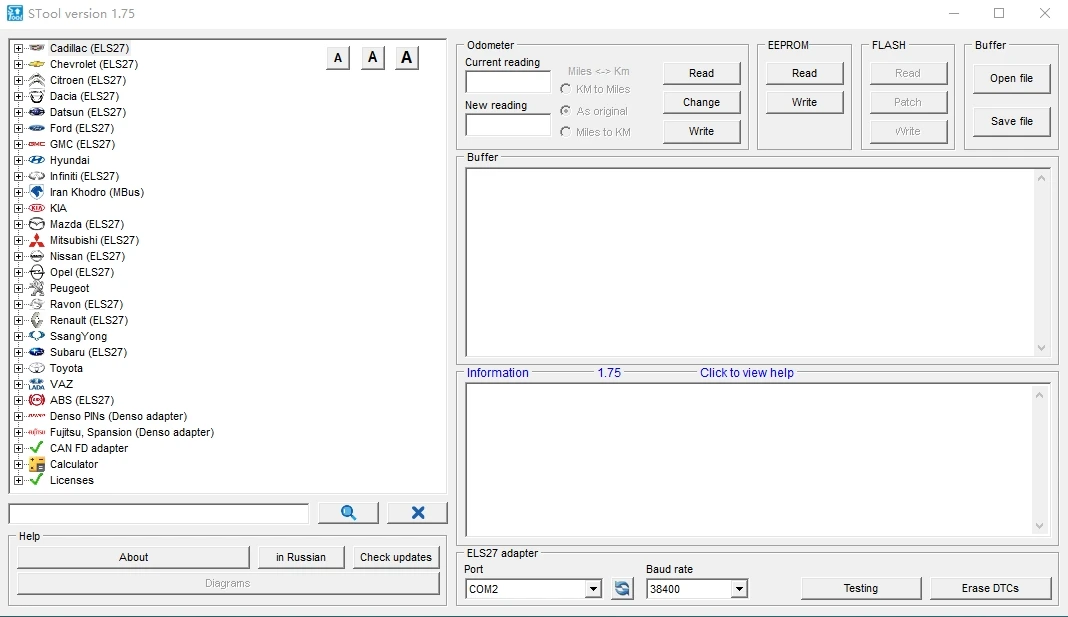Click the Iran Khodro logo icon
Image resolution: width=1068 pixels, height=617 pixels.
(37, 192)
